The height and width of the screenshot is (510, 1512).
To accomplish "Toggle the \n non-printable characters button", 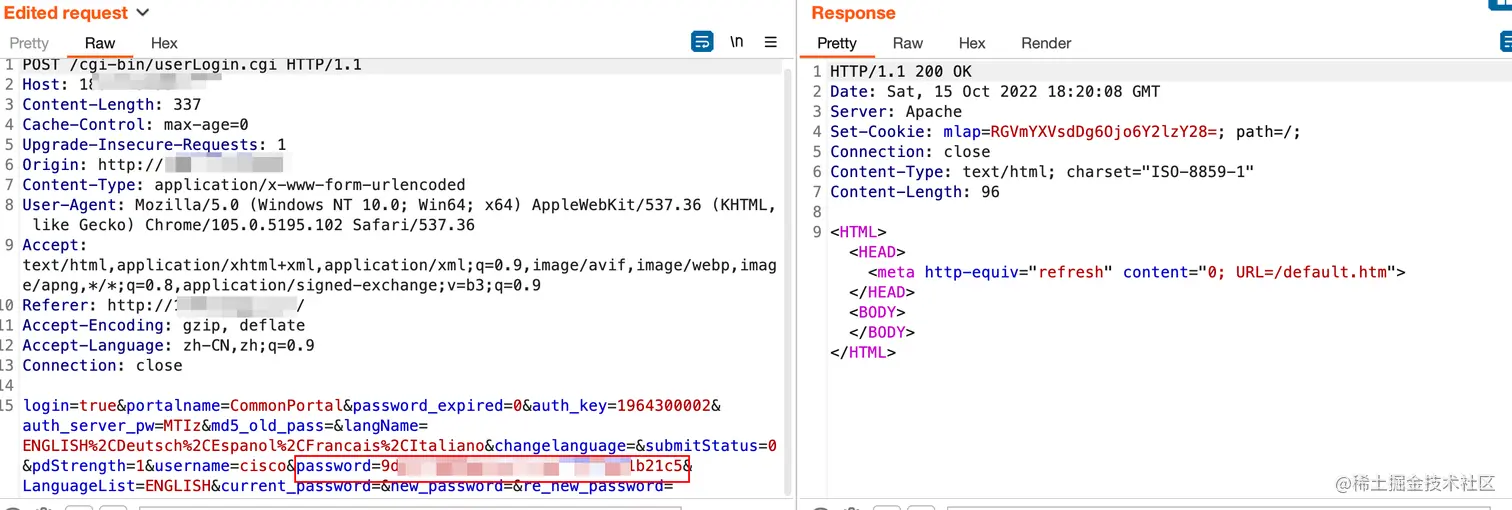I will (x=737, y=42).
